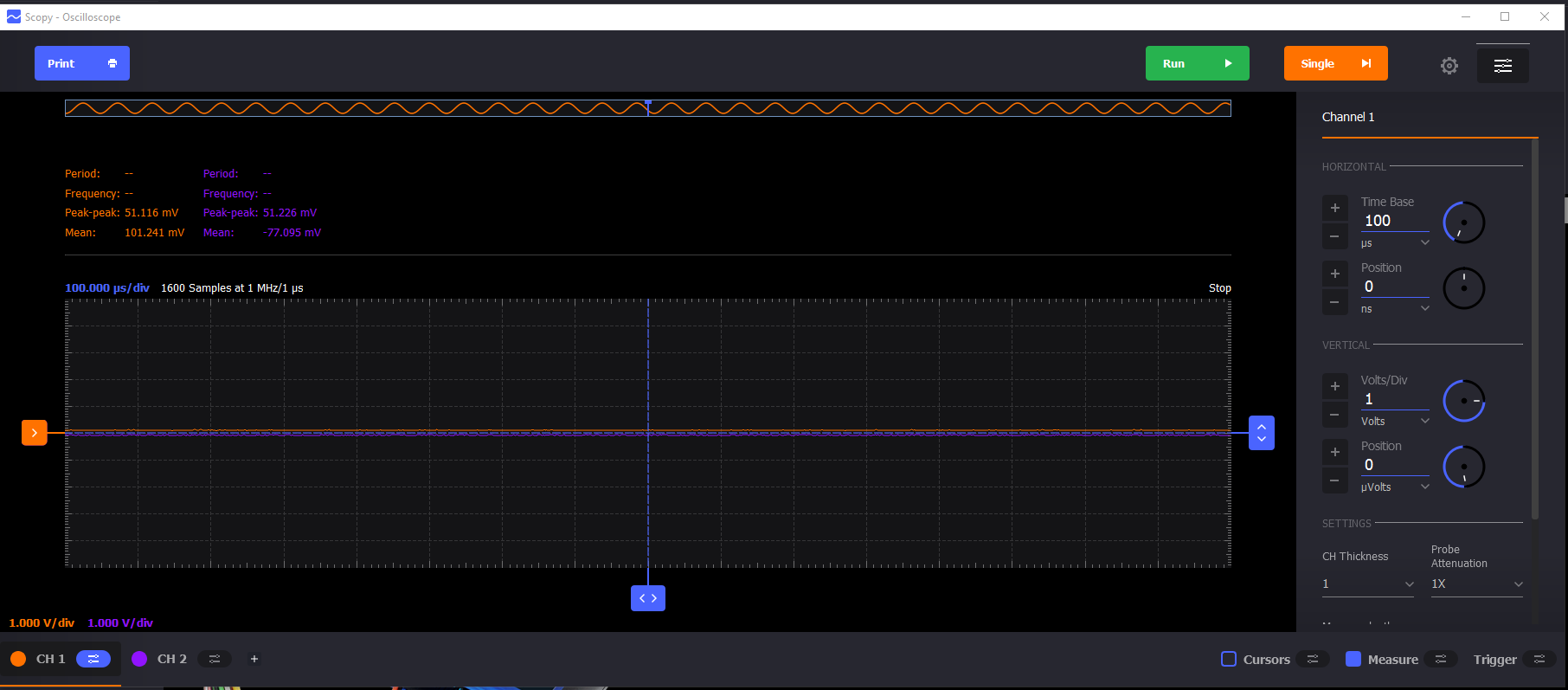Click the blue trigger level handle
The width and height of the screenshot is (1568, 690).
click(1262, 433)
